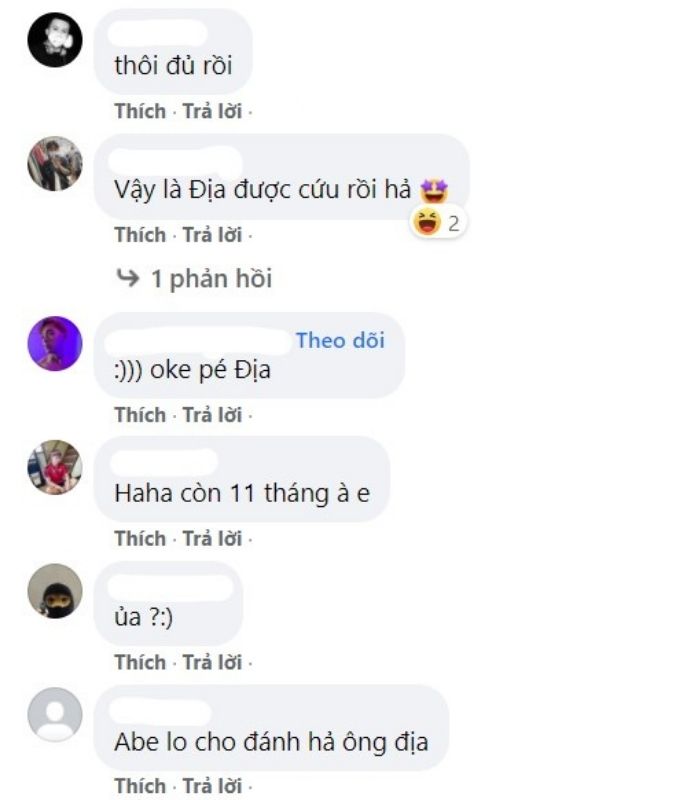Open profile picture beside 'thôi đủ rồi' comment

[x=55, y=40]
